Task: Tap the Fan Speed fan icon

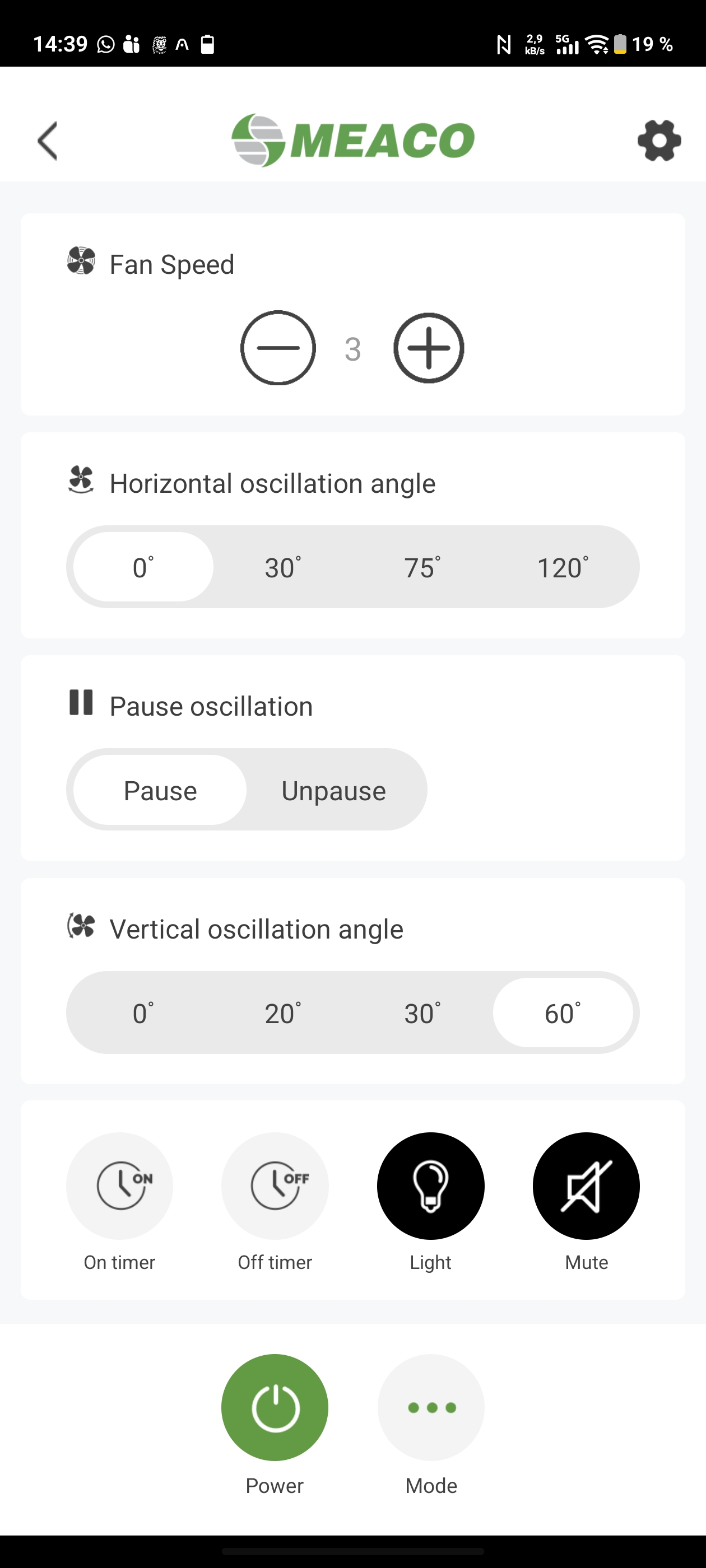Action: pyautogui.click(x=81, y=261)
